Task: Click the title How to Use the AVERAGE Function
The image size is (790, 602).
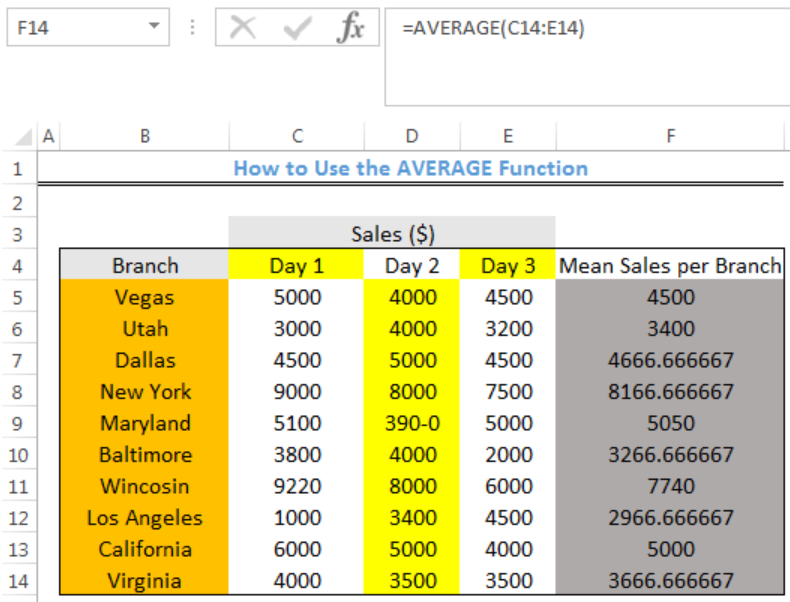Action: (411, 168)
